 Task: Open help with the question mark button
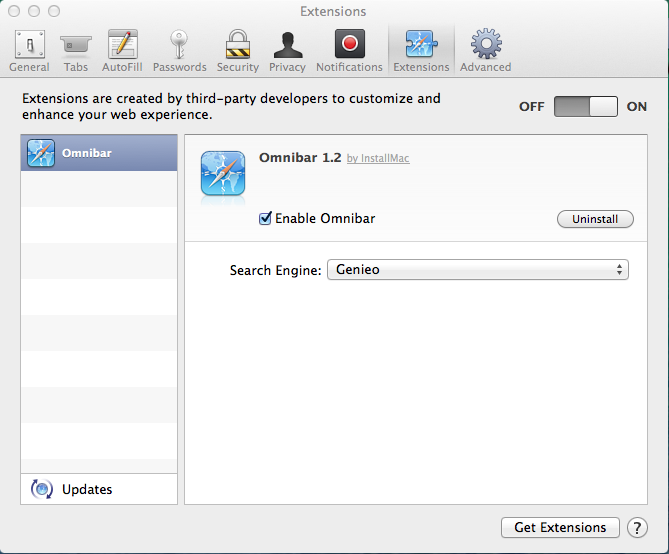tap(637, 528)
